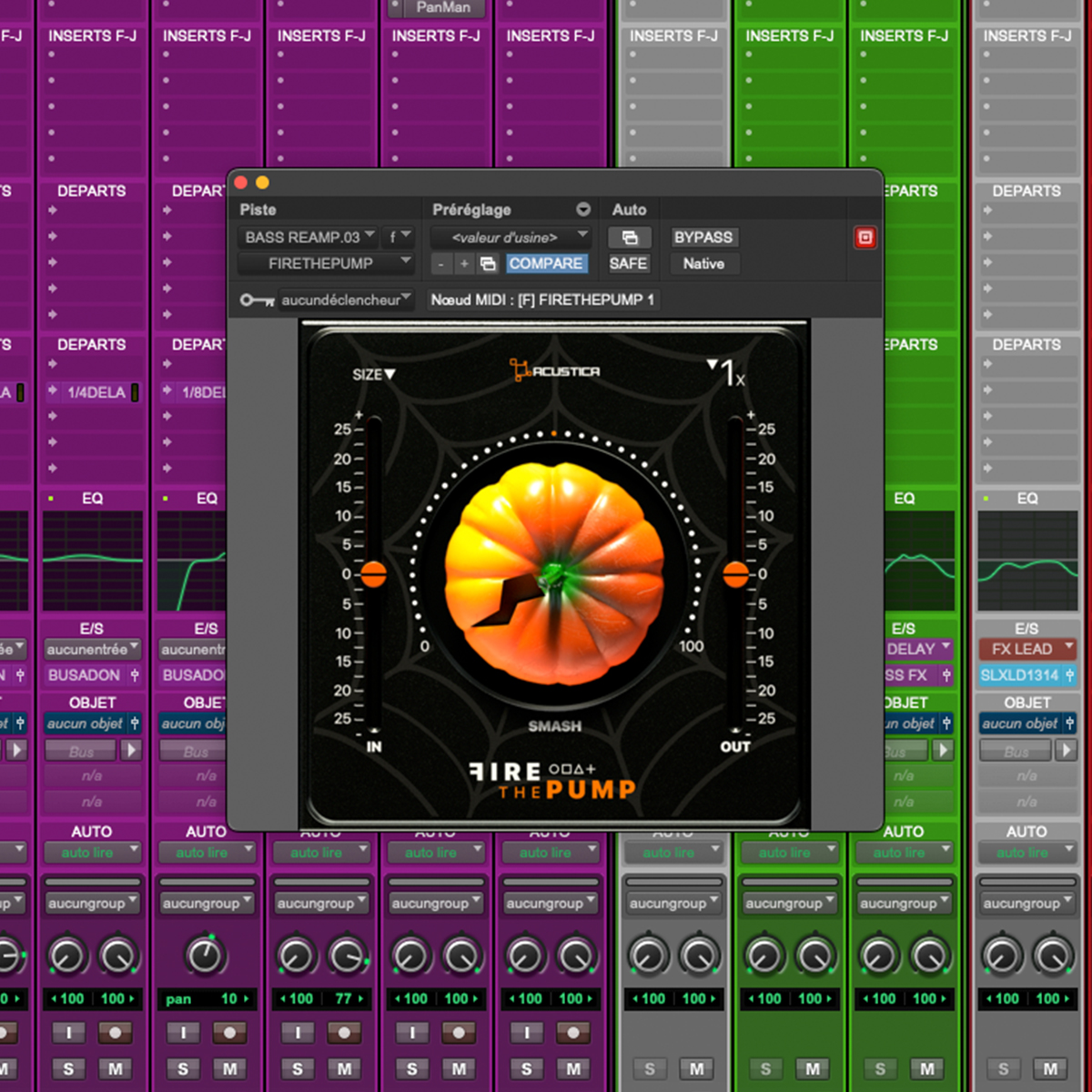Open auto lire automation mode on FX LEAD track
The image size is (1092, 1092).
tap(1026, 853)
